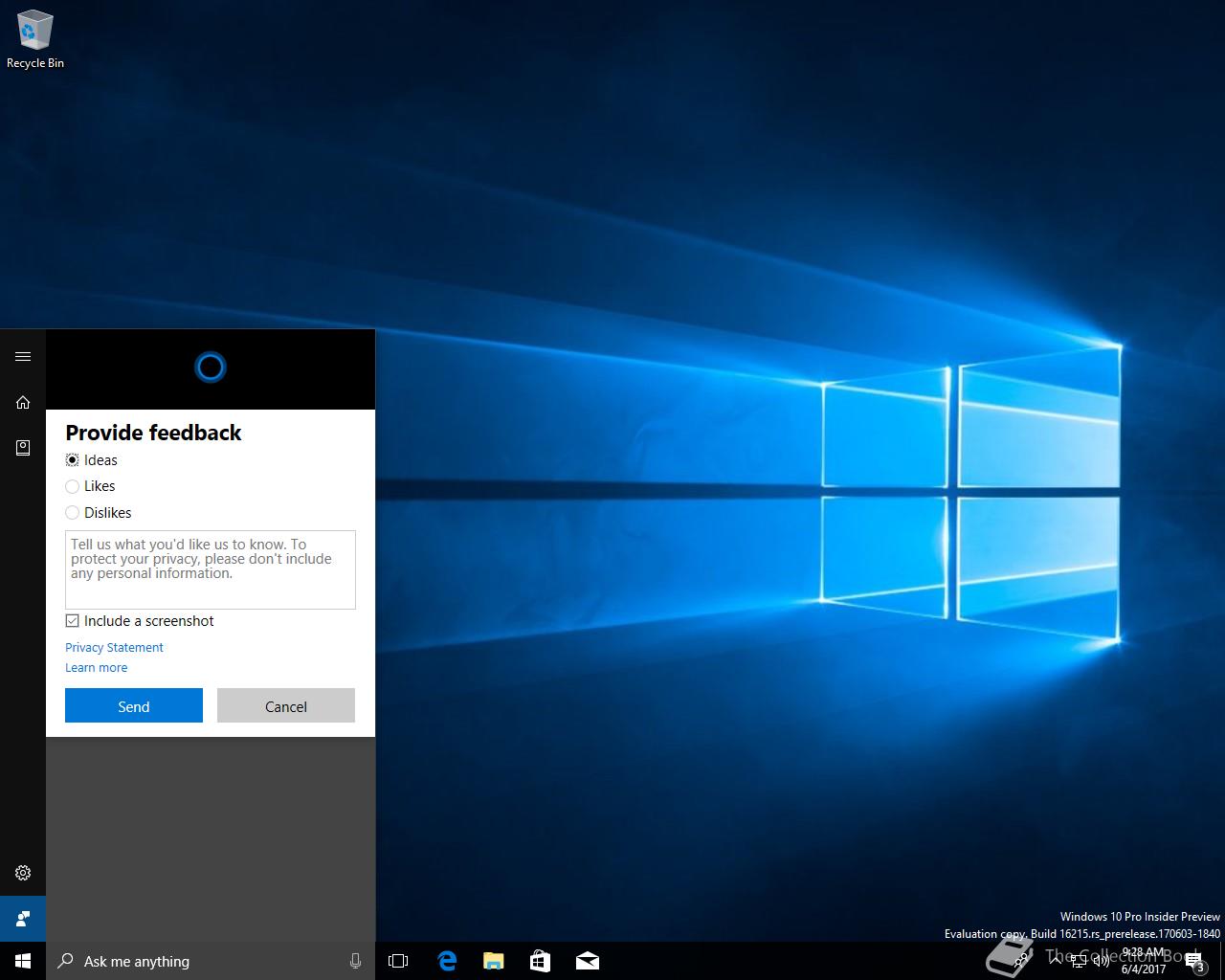Open the Cortana Notebook
This screenshot has width=1225, height=980.
coord(23,447)
